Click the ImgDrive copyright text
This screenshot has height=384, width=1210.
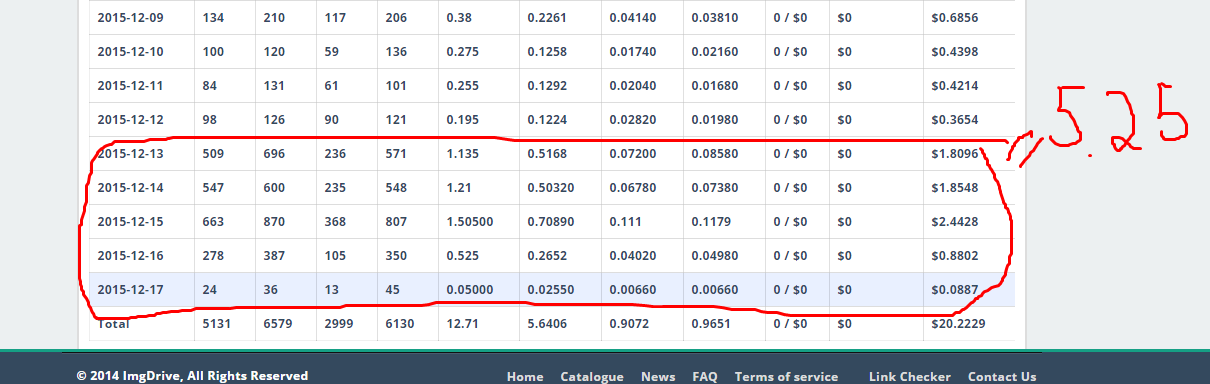192,377
